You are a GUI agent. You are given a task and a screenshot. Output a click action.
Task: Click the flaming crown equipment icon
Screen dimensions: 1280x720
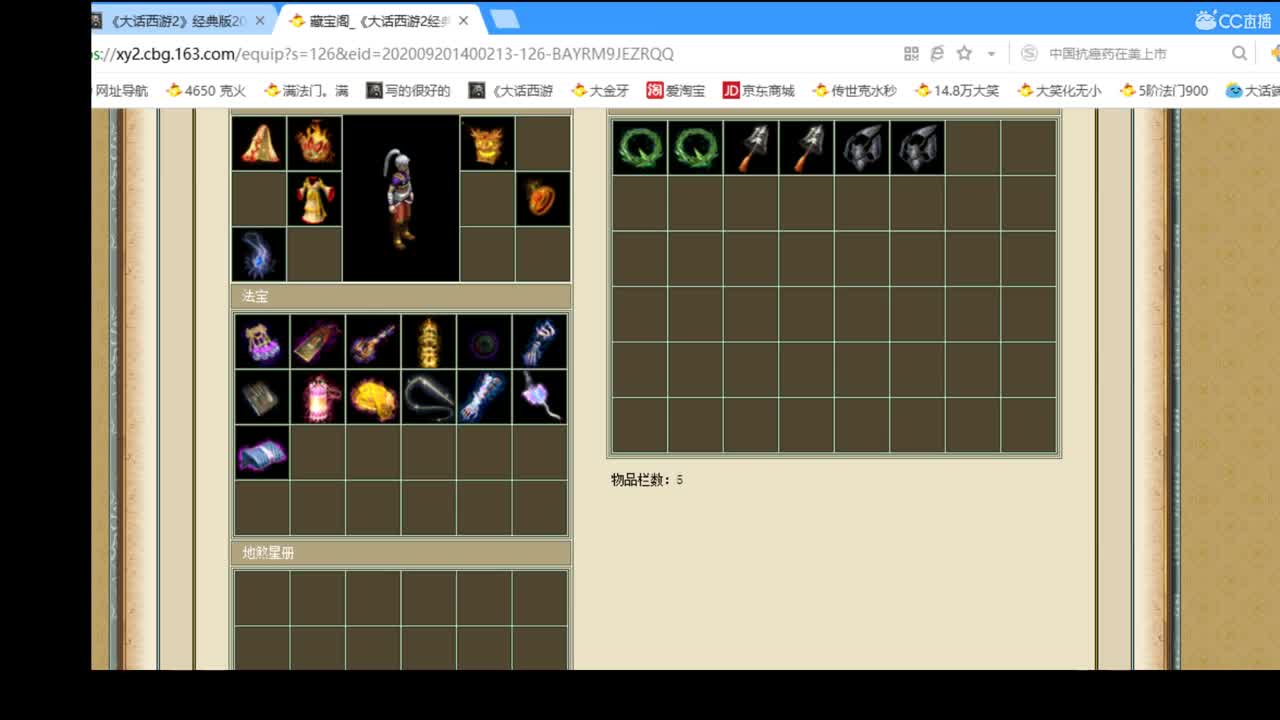click(x=315, y=143)
